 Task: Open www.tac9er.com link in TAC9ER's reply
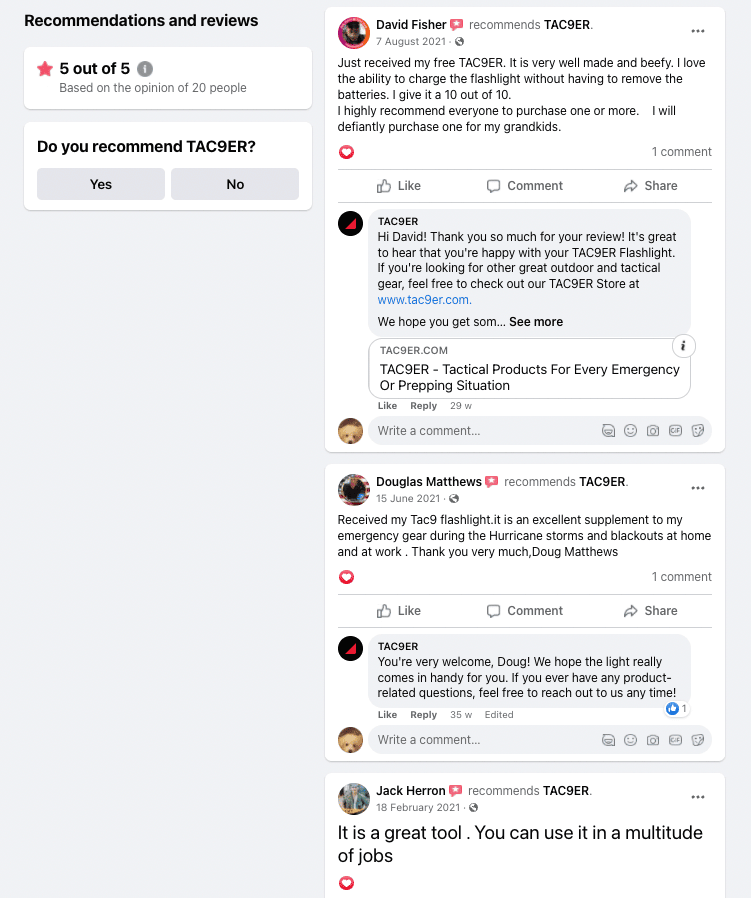coord(424,300)
